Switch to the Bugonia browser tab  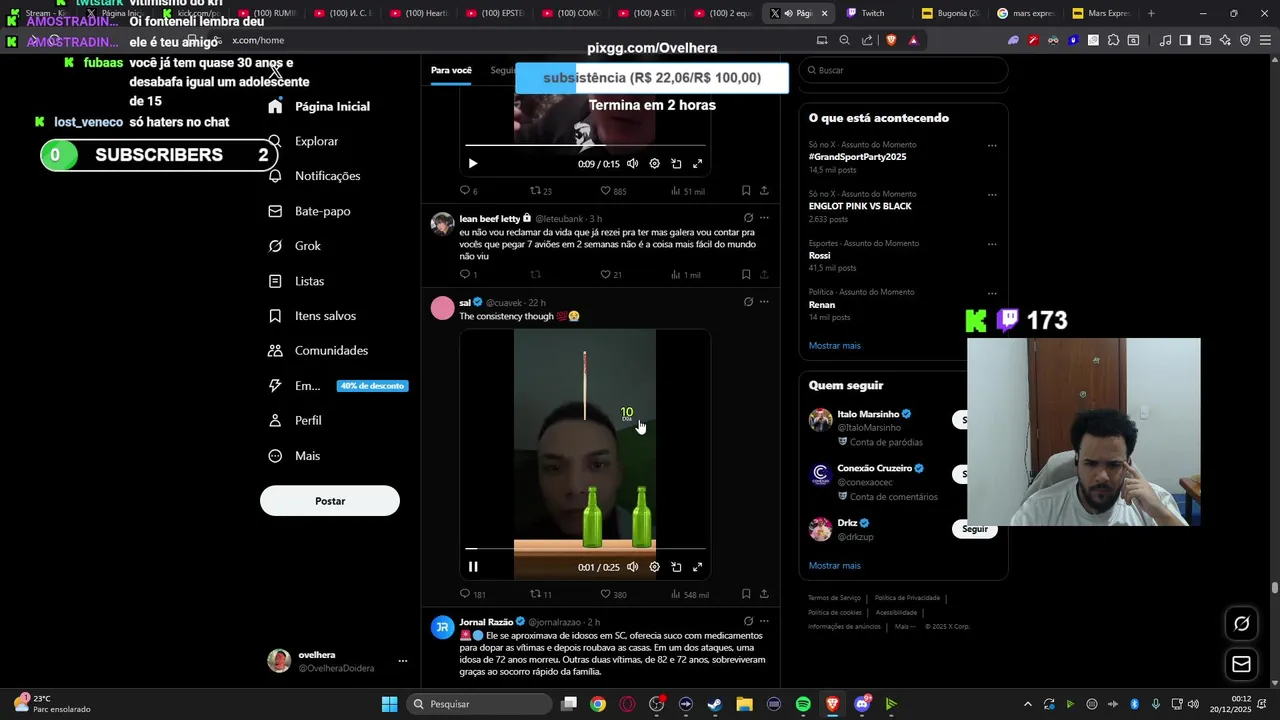click(x=950, y=13)
